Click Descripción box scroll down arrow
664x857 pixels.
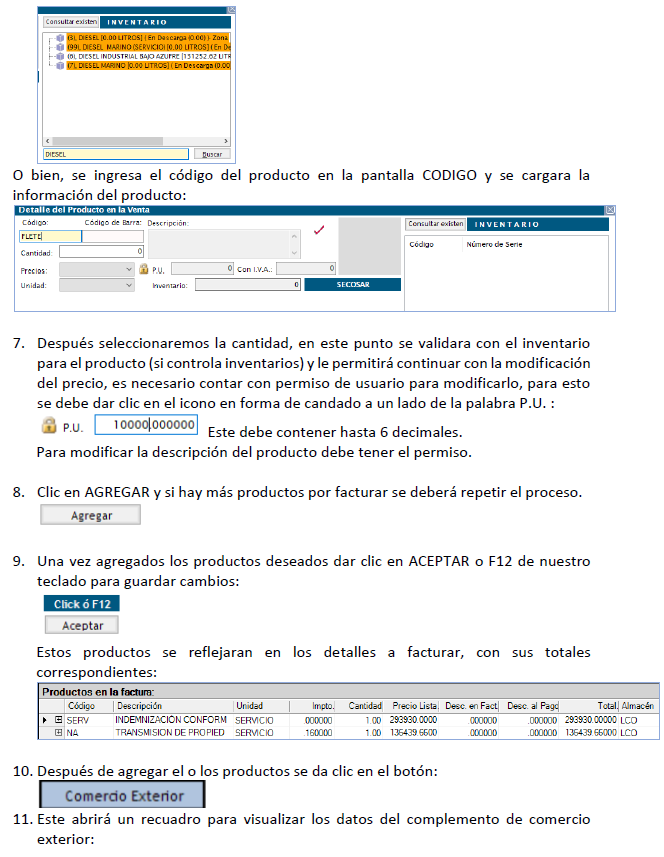pyautogui.click(x=295, y=253)
